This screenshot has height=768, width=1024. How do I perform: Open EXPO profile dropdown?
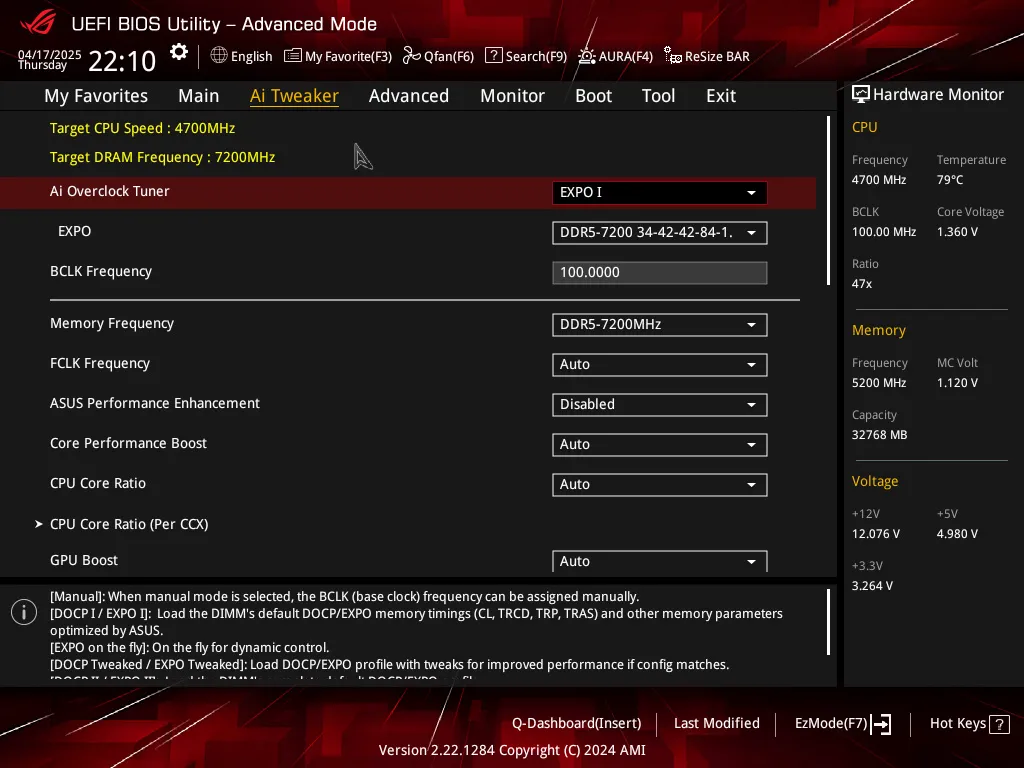coord(660,232)
